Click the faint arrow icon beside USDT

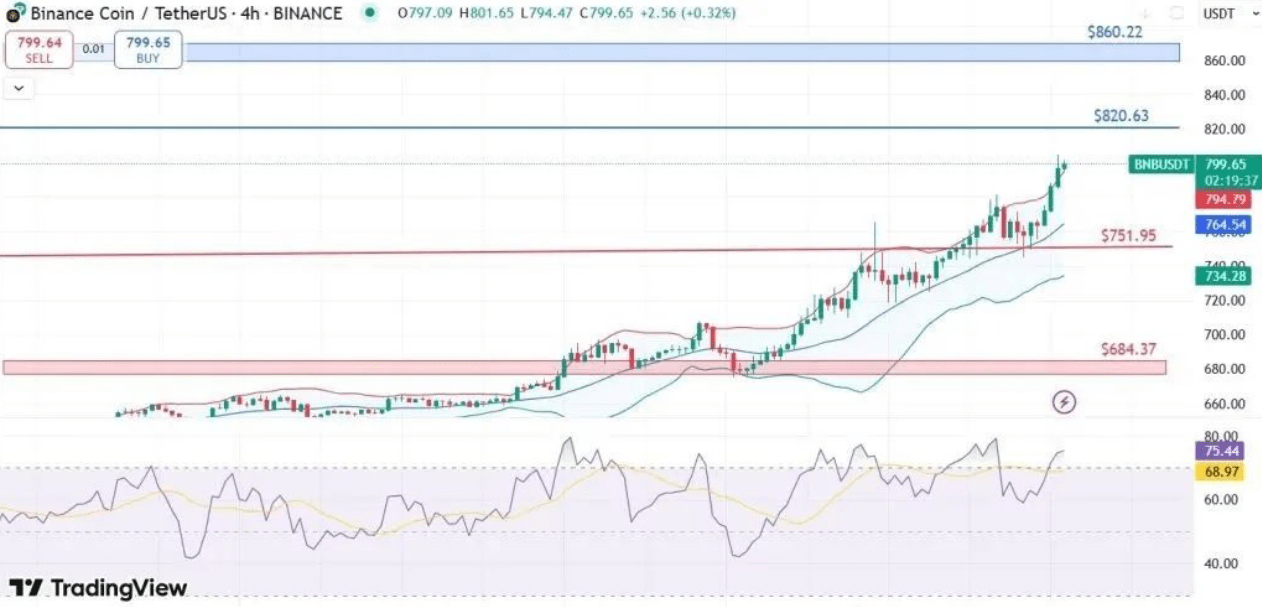click(x=1147, y=14)
